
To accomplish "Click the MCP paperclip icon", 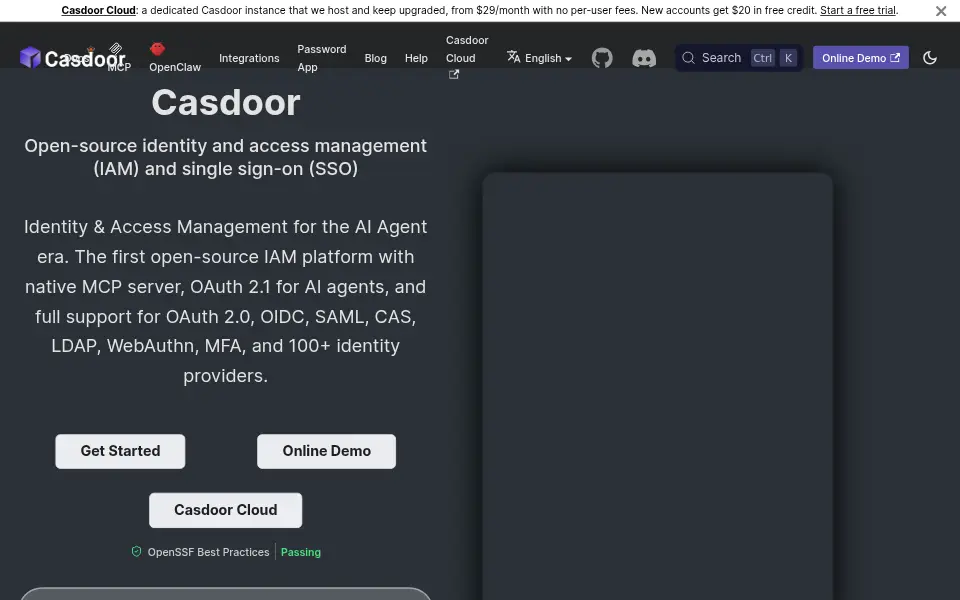I will [x=116, y=48].
